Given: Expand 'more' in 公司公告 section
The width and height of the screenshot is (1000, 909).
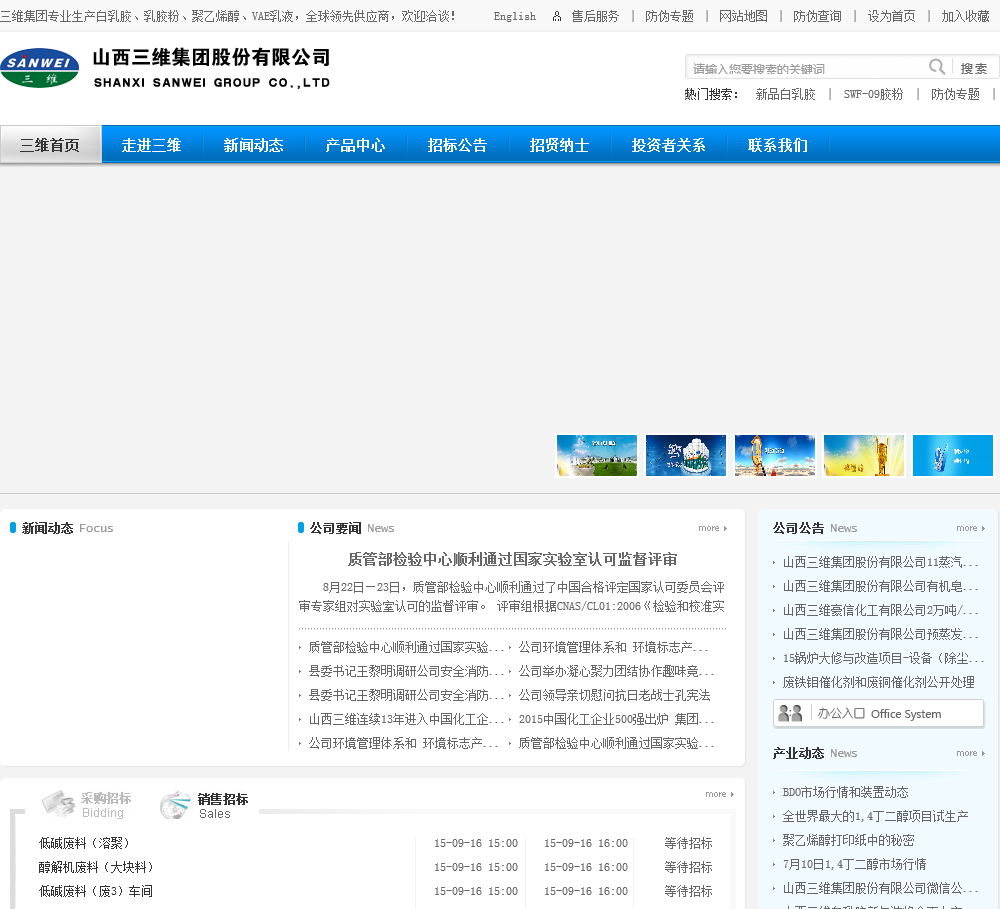Looking at the screenshot, I should point(970,528).
